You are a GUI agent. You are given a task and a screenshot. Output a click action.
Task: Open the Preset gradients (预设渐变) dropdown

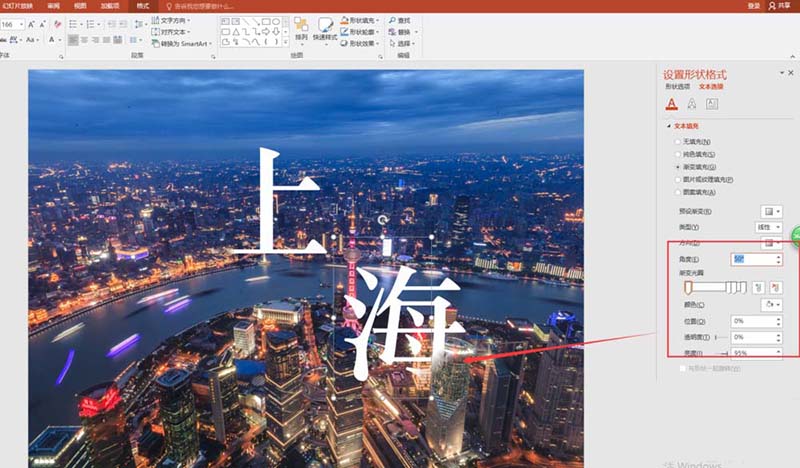[x=771, y=211]
